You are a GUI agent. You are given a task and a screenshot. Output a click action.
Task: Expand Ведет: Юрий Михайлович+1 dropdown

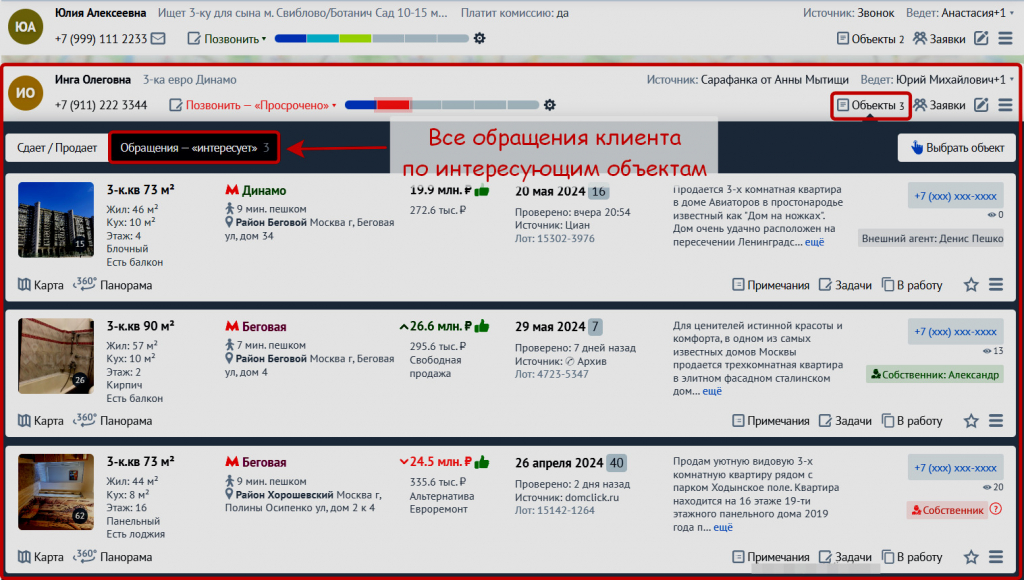click(937, 80)
